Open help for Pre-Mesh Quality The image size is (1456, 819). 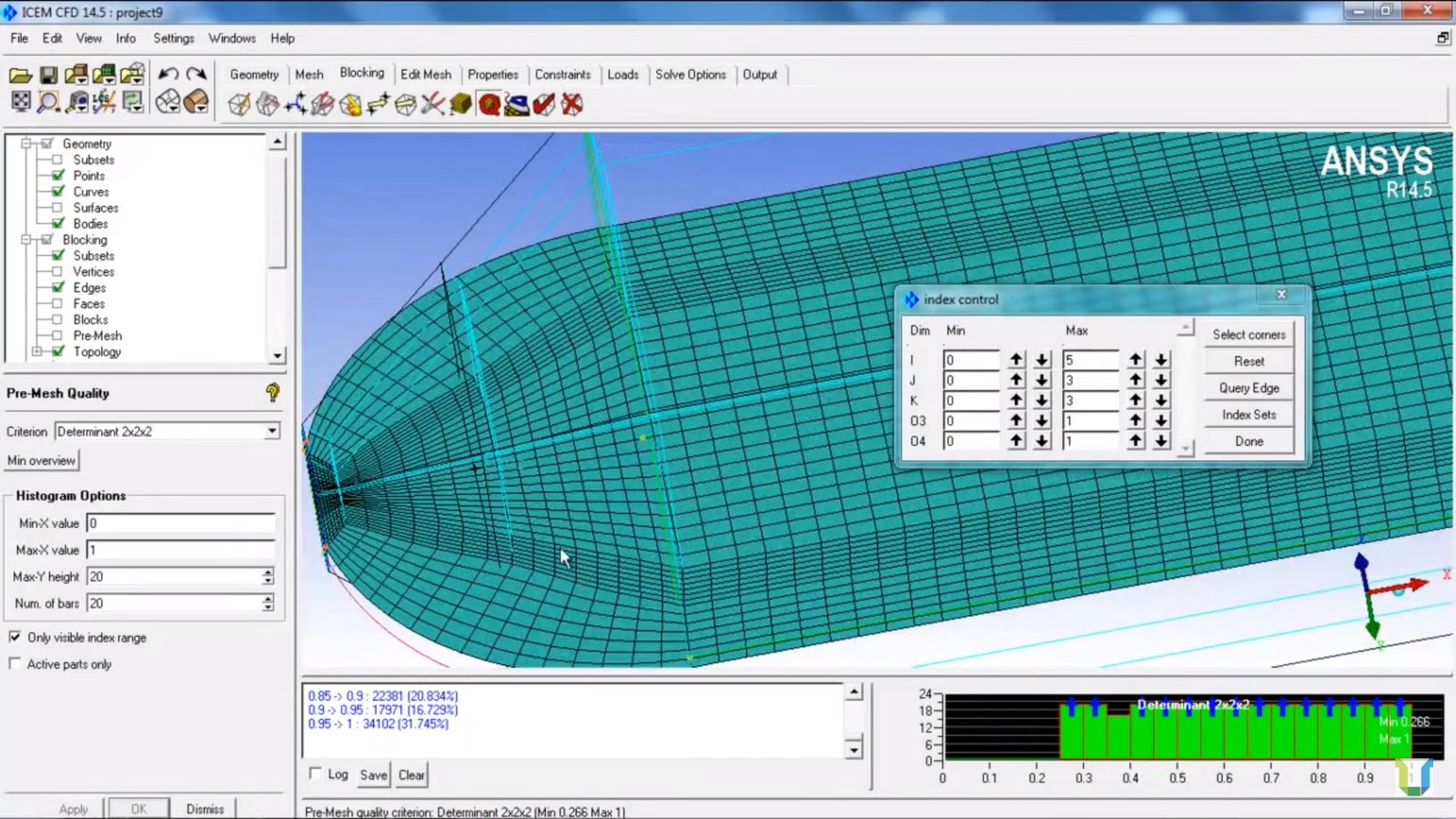pyautogui.click(x=272, y=392)
